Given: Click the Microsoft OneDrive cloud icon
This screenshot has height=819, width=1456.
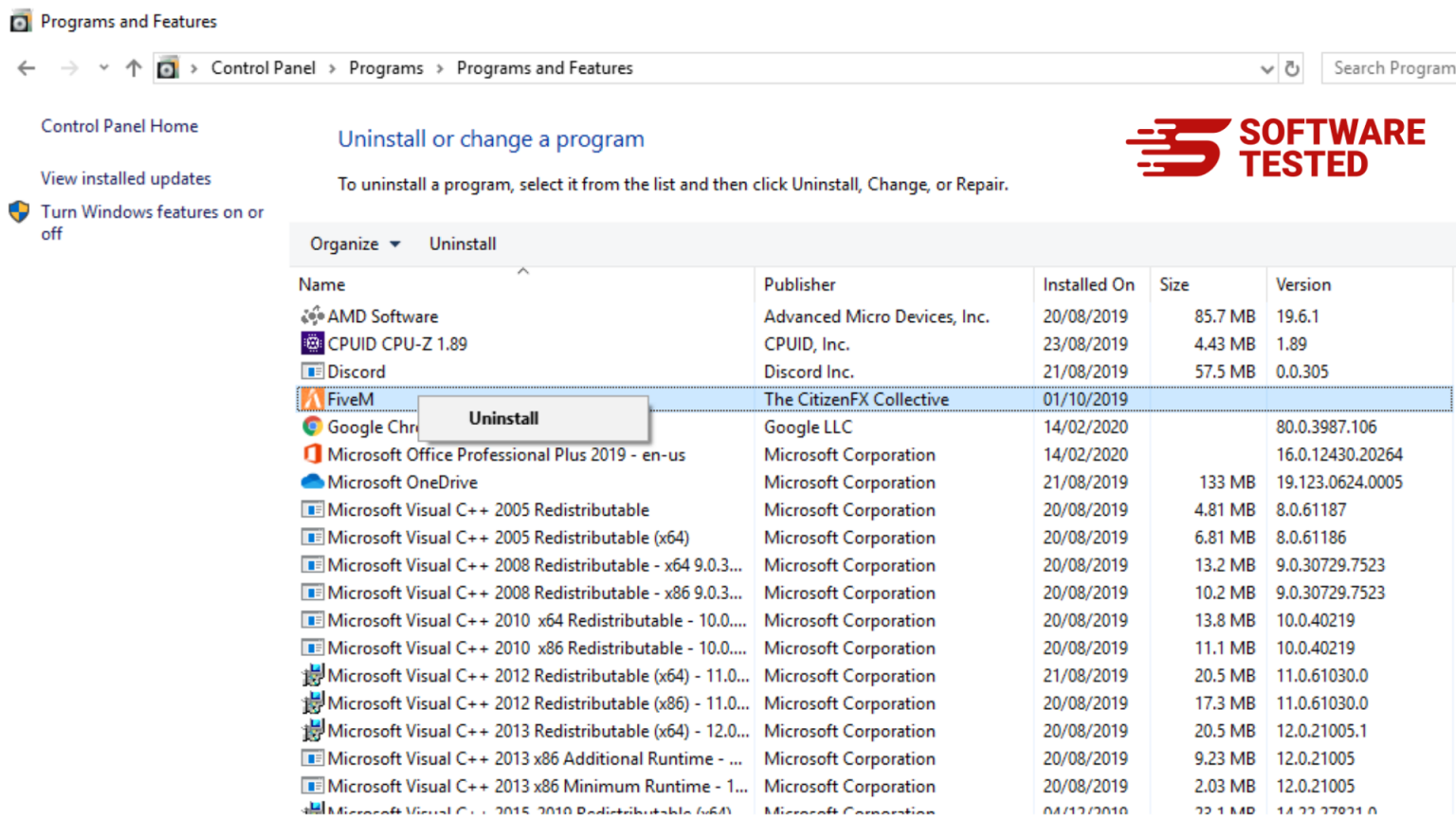Looking at the screenshot, I should [312, 482].
